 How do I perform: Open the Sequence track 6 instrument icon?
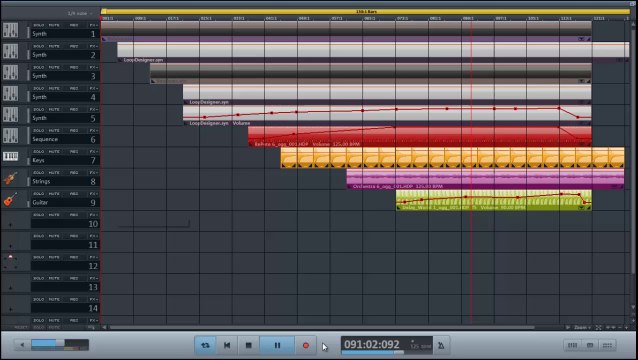10,136
